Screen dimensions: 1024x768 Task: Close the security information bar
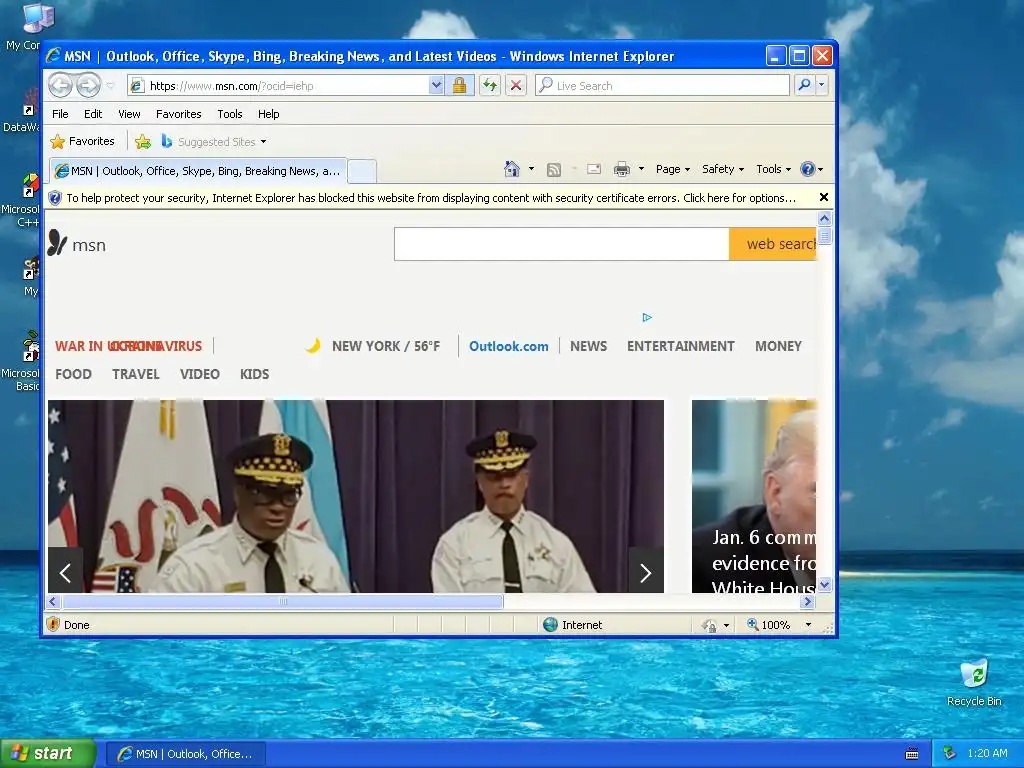click(x=824, y=197)
